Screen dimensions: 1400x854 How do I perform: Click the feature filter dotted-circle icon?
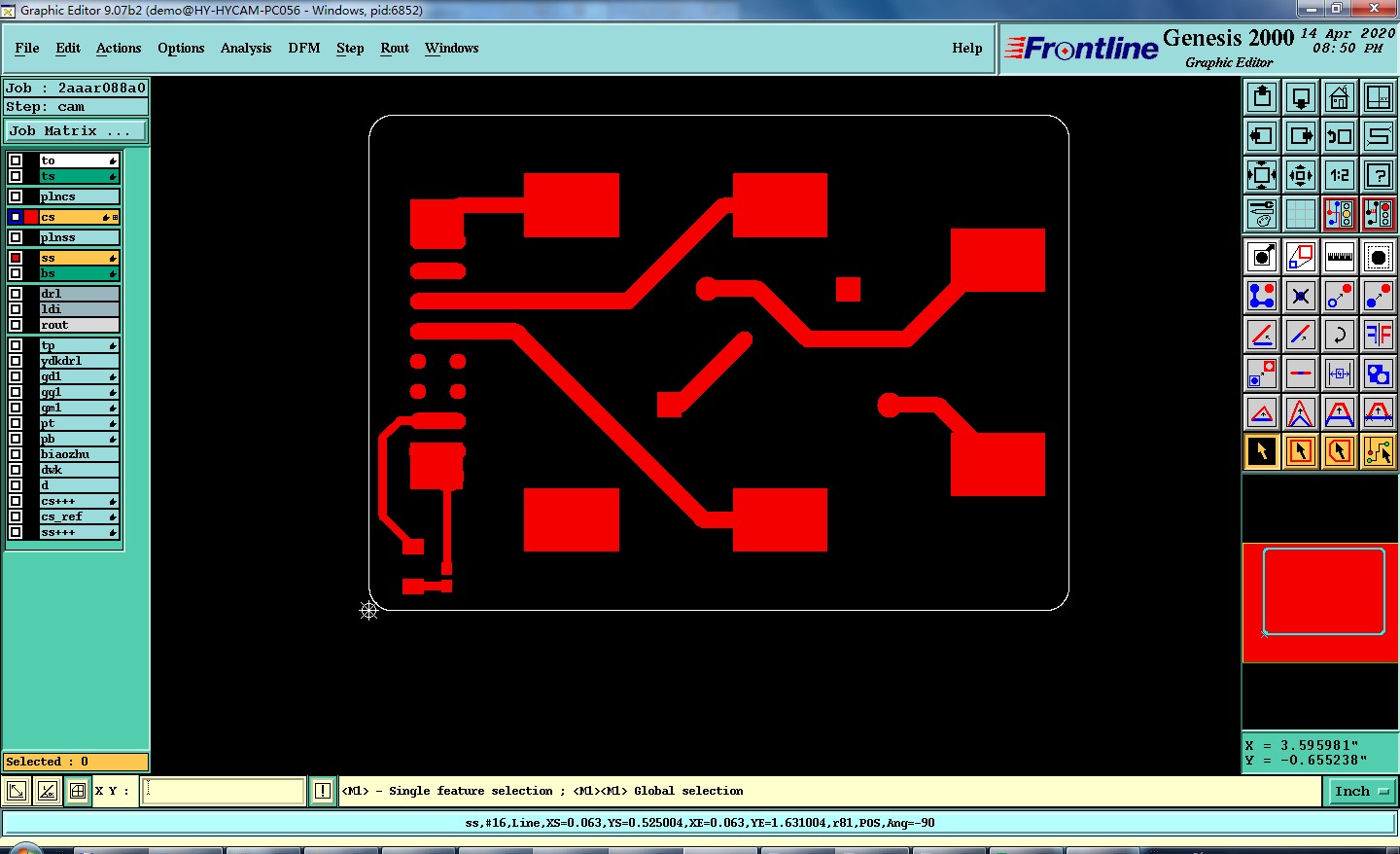pos(1379,257)
